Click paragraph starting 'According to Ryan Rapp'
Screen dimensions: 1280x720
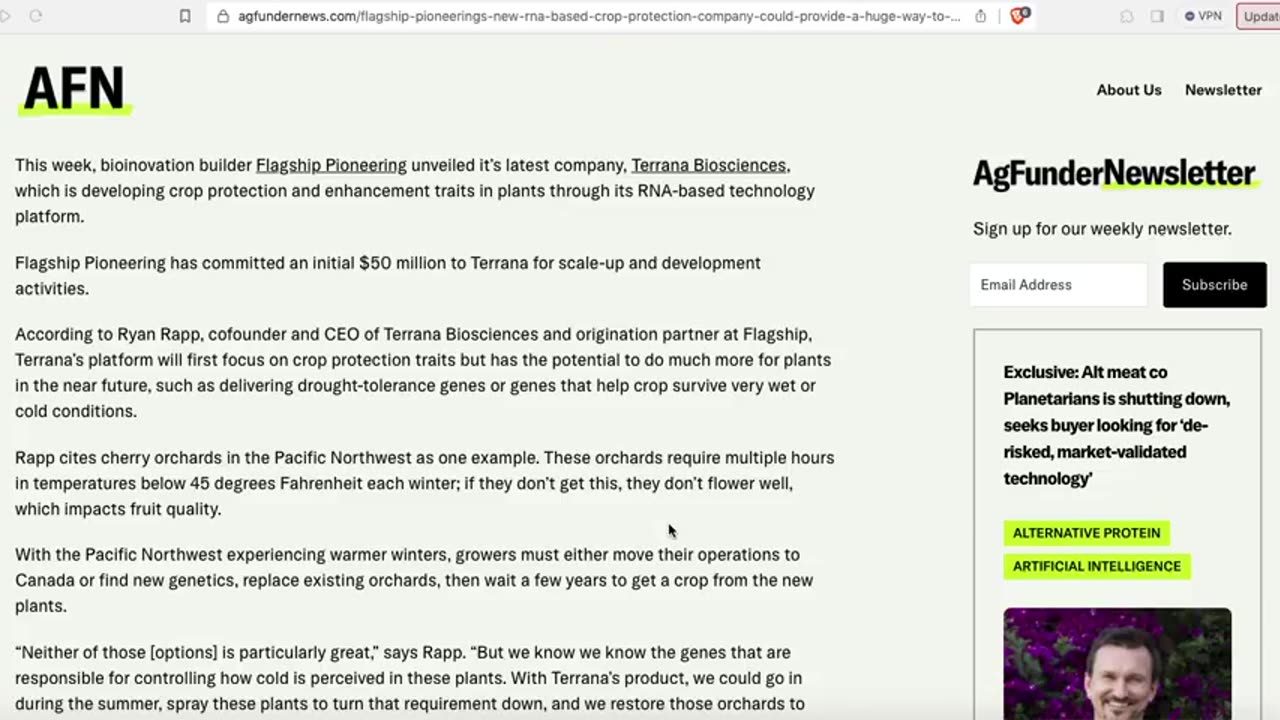click(x=423, y=373)
